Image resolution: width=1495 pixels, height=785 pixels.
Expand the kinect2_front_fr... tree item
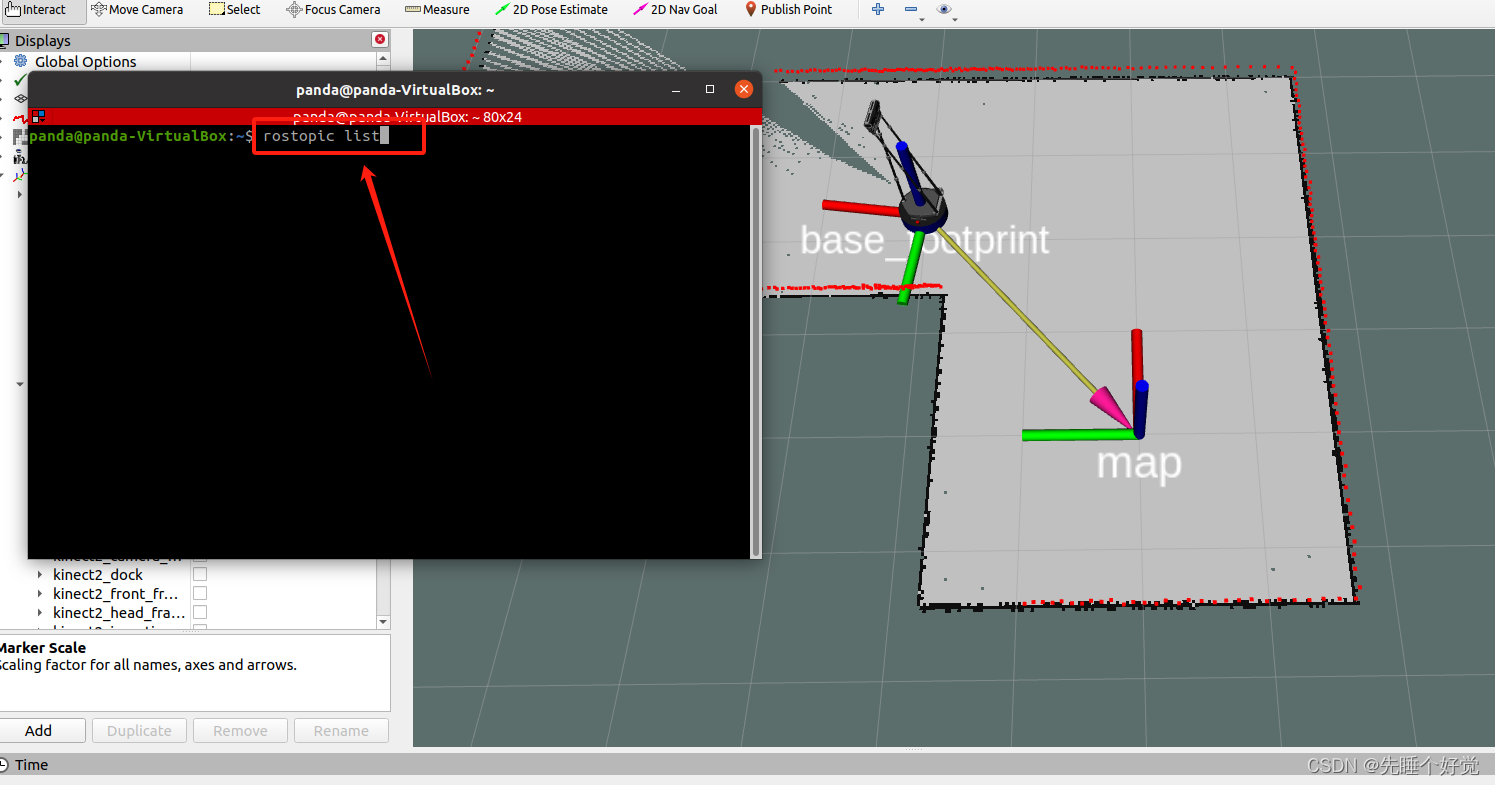40,594
